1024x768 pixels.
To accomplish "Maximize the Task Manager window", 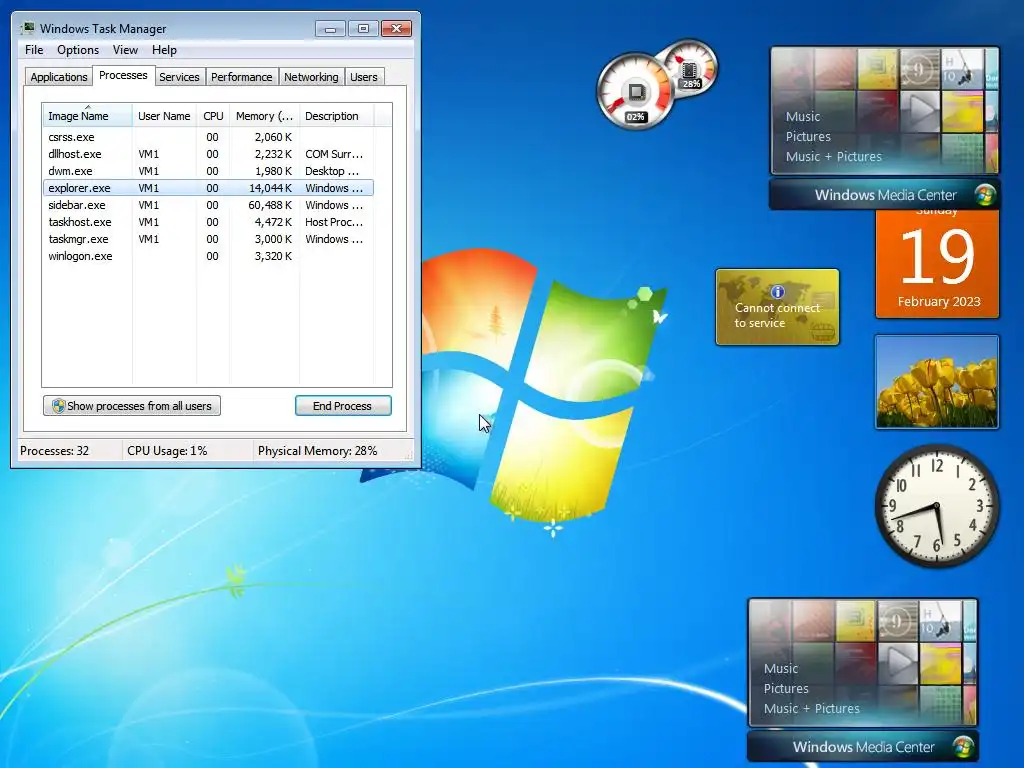I will tap(363, 29).
